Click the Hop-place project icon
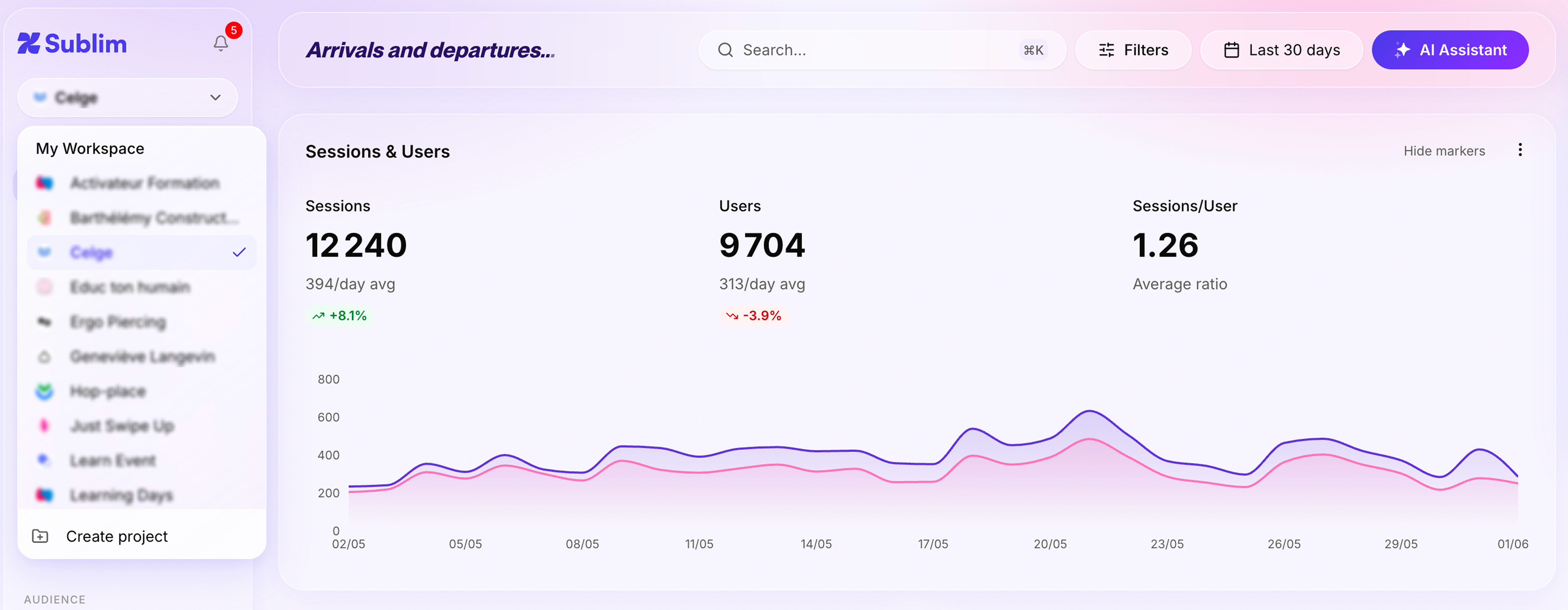The height and width of the screenshot is (610, 1568). [44, 391]
